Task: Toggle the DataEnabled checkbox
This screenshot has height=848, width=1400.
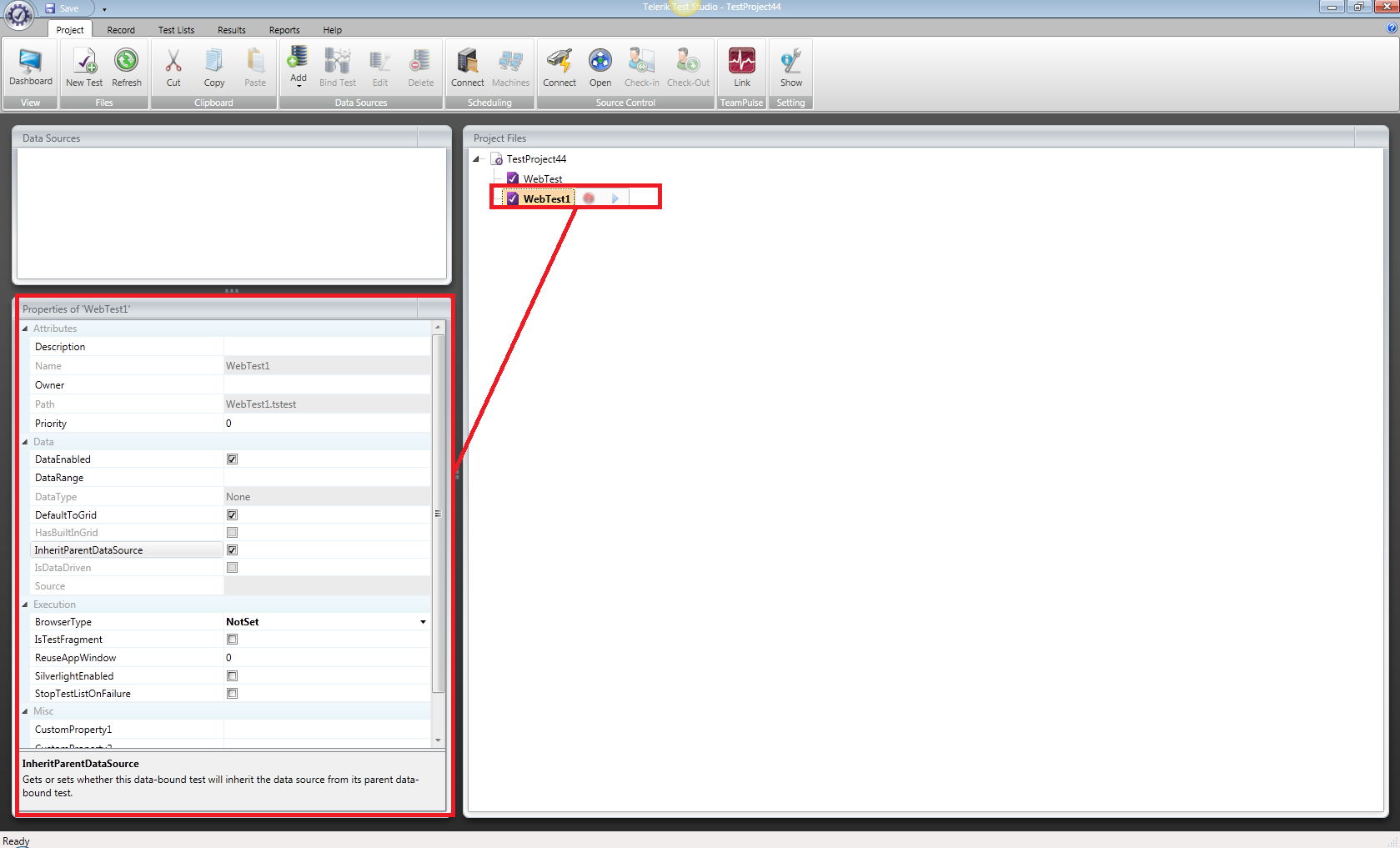Action: coord(232,459)
